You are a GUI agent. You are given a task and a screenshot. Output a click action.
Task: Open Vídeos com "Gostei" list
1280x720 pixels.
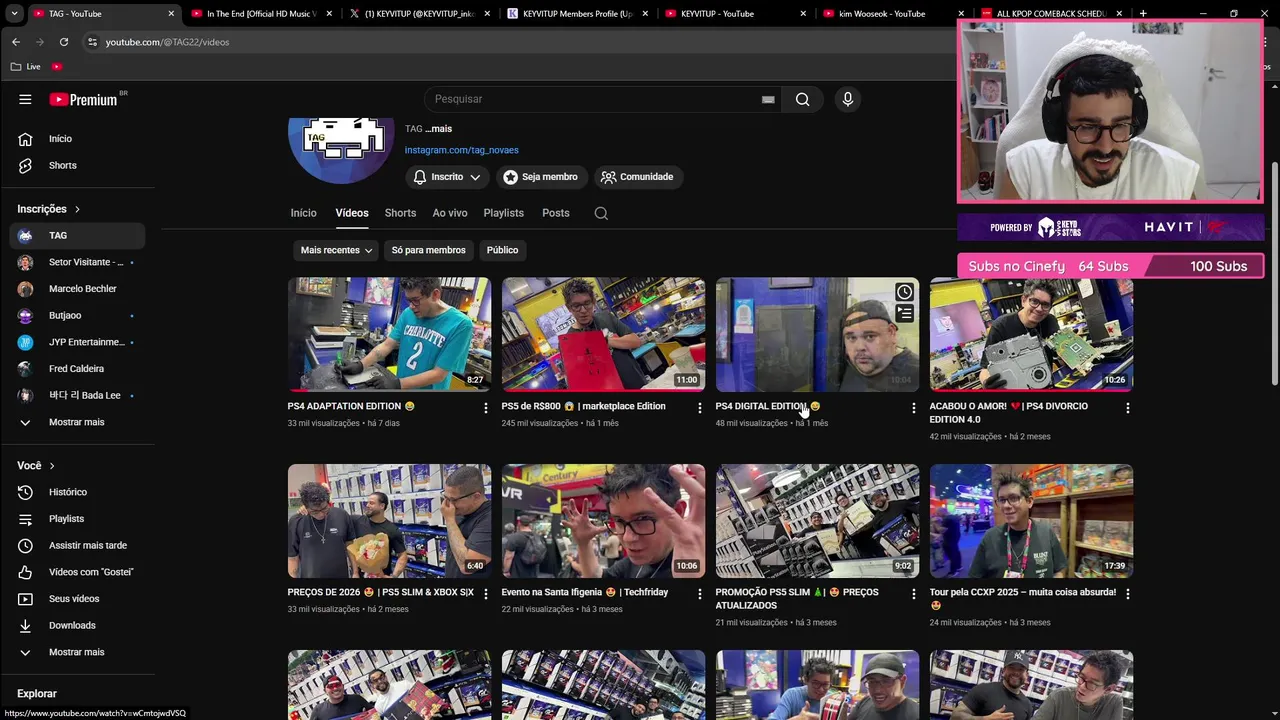point(77,572)
